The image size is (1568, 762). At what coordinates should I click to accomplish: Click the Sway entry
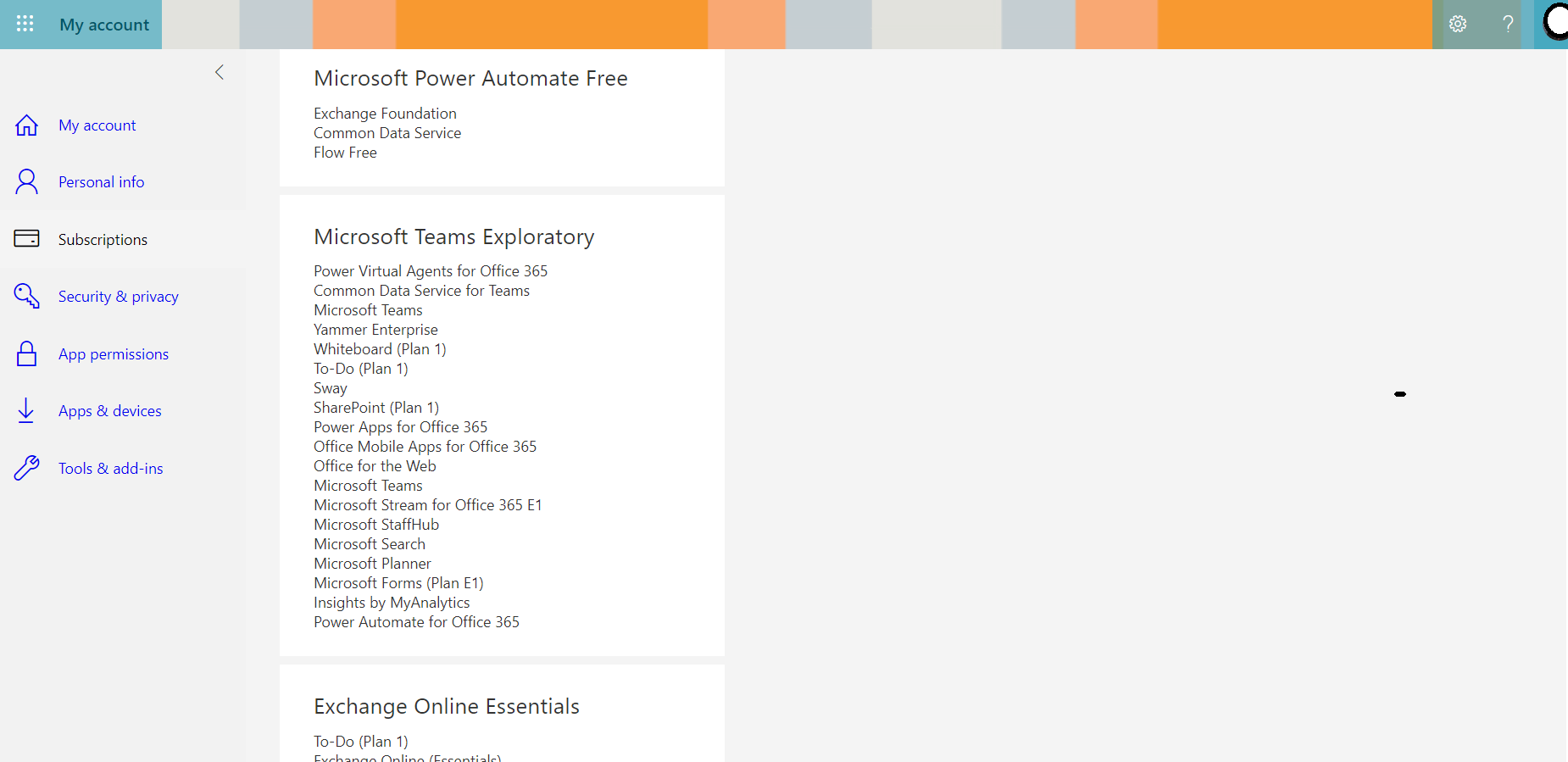[331, 388]
